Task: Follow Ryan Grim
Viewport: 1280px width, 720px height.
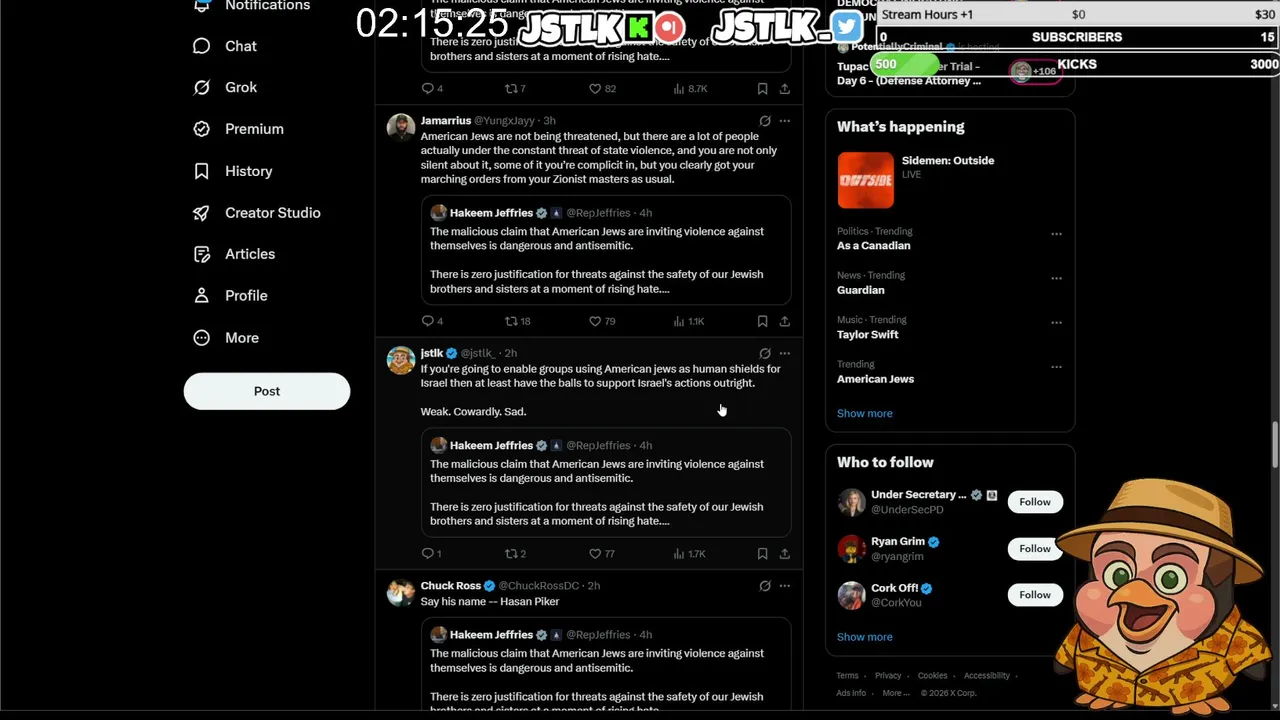Action: pos(1035,548)
